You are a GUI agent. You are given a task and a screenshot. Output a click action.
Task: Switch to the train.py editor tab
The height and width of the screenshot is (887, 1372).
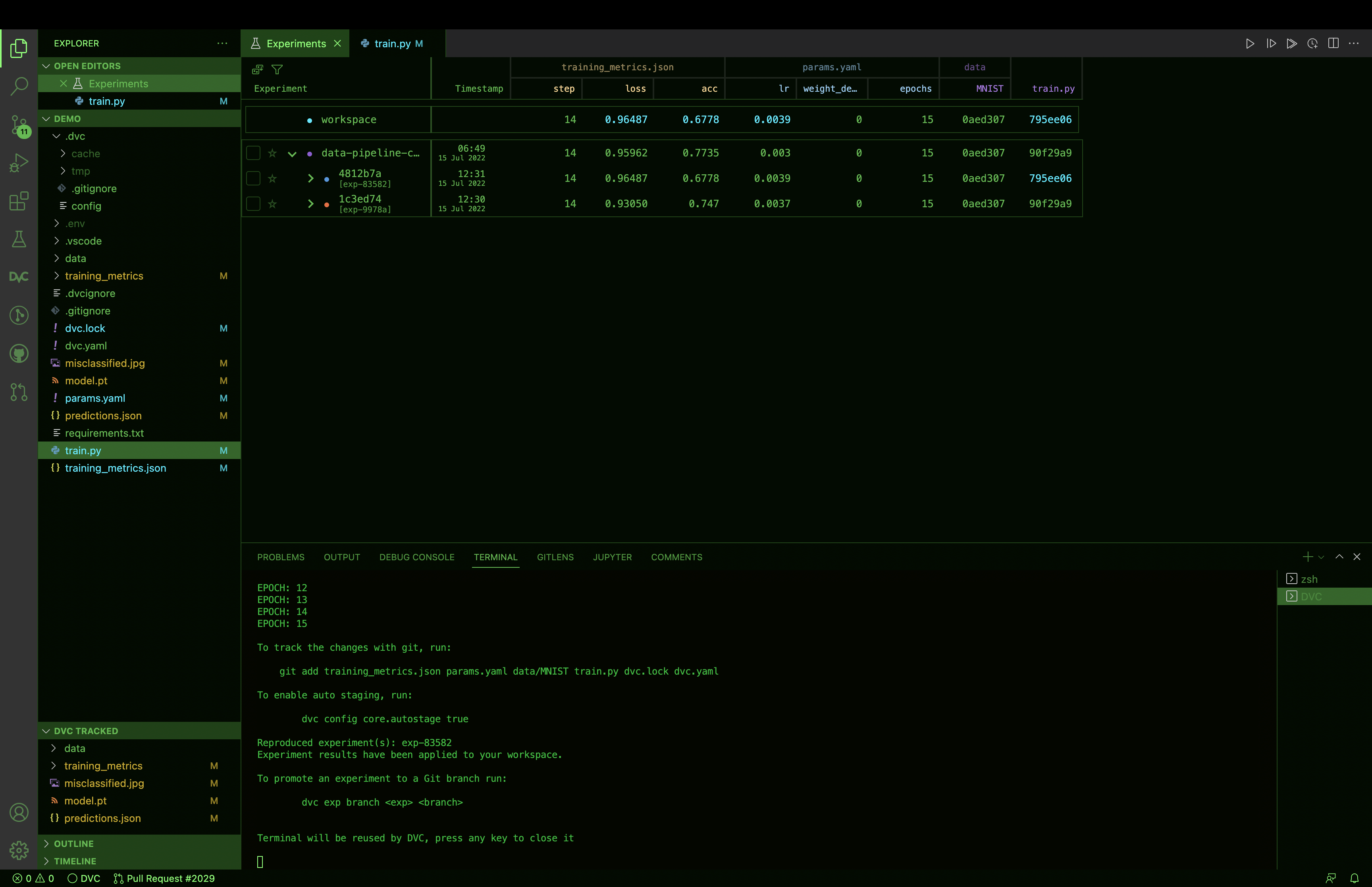click(392, 44)
